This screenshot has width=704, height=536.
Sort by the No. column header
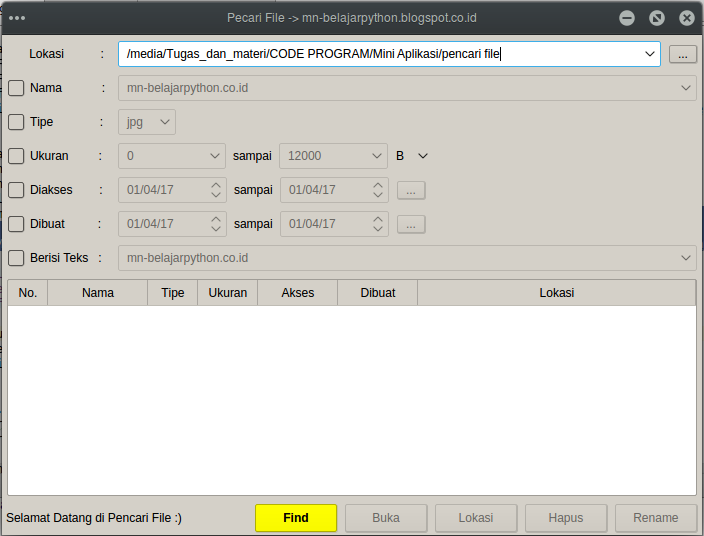coord(27,293)
